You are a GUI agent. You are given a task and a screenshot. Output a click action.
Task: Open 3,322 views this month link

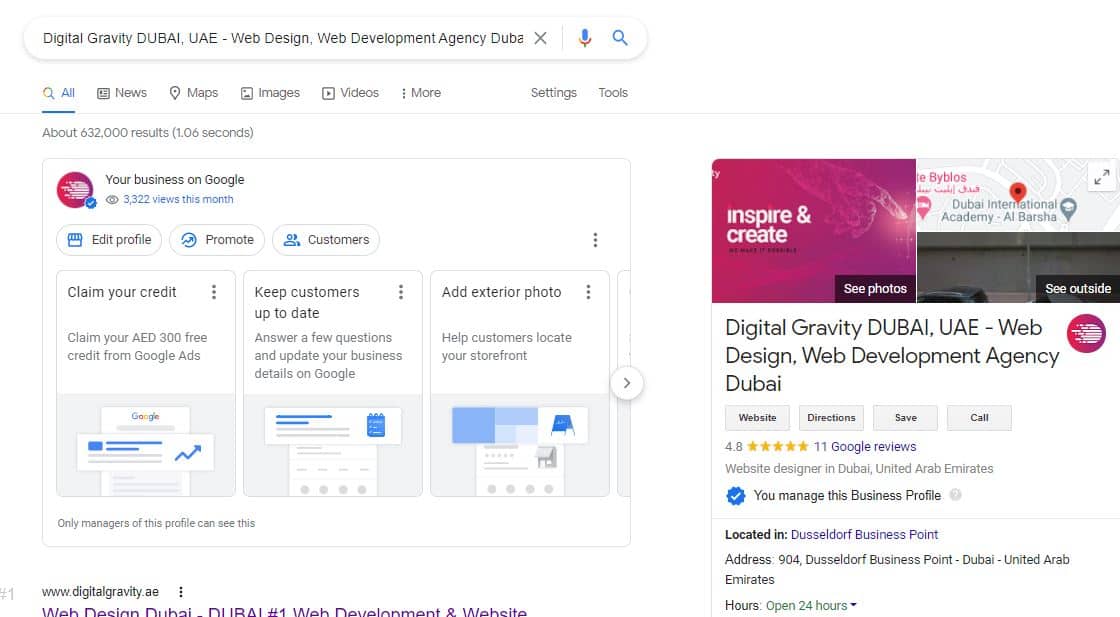[178, 199]
